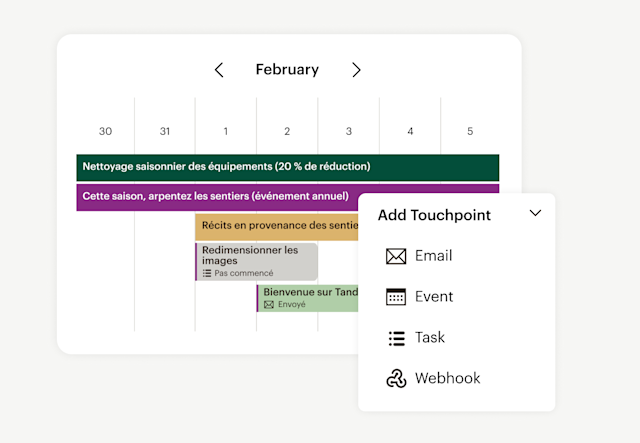Click the envelope icon beside Email
The width and height of the screenshot is (640, 443).
(x=396, y=257)
